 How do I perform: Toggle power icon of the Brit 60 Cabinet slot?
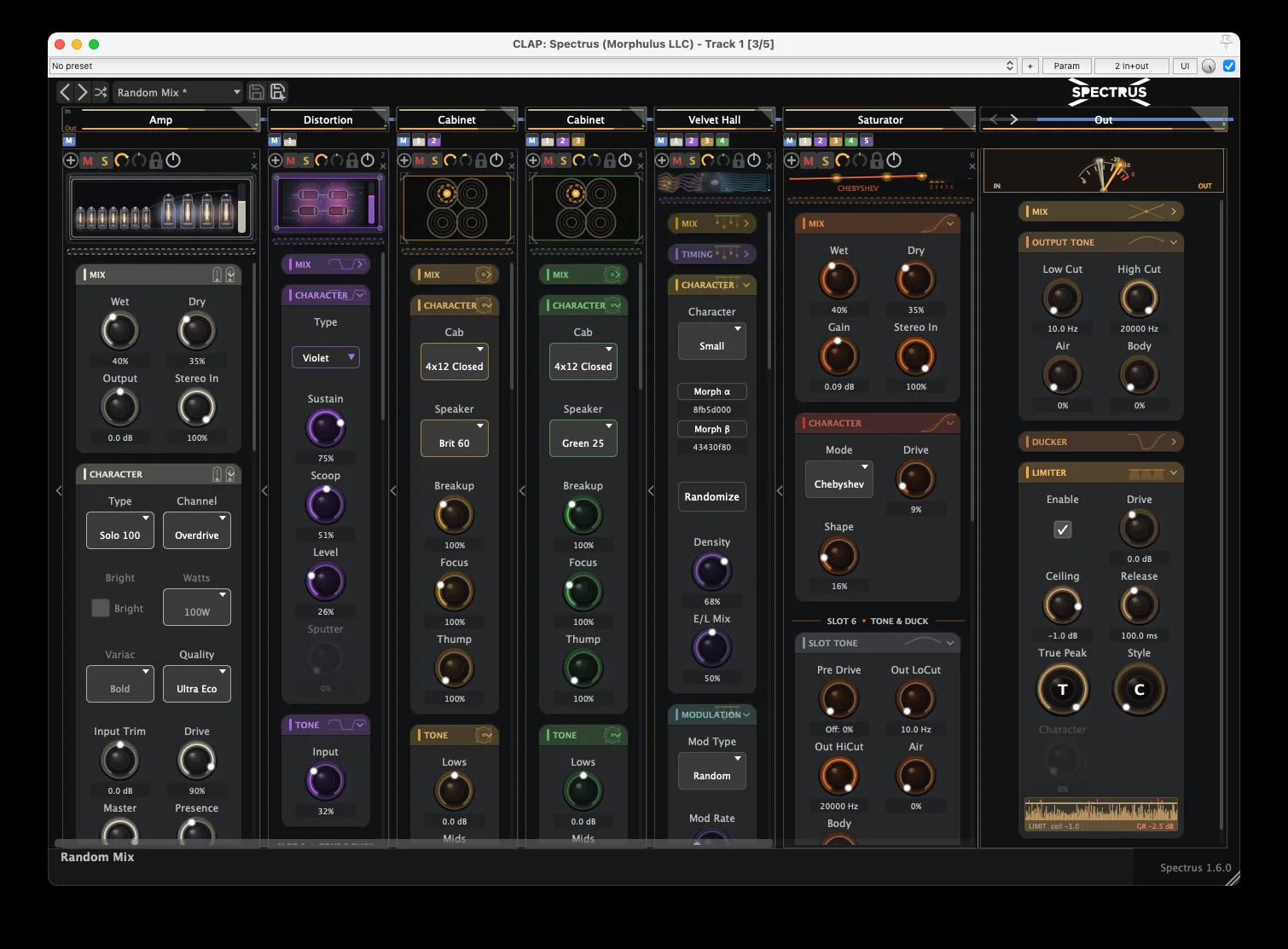(496, 160)
